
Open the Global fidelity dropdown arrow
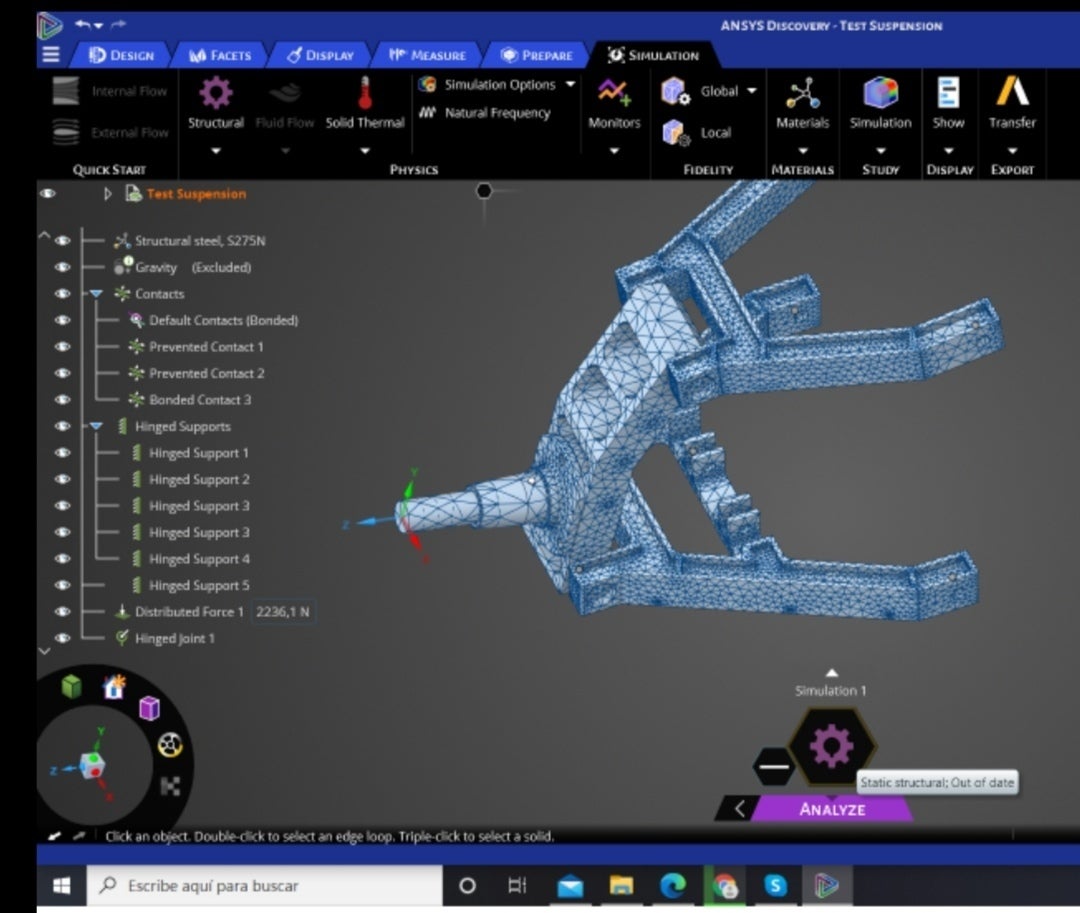point(751,90)
